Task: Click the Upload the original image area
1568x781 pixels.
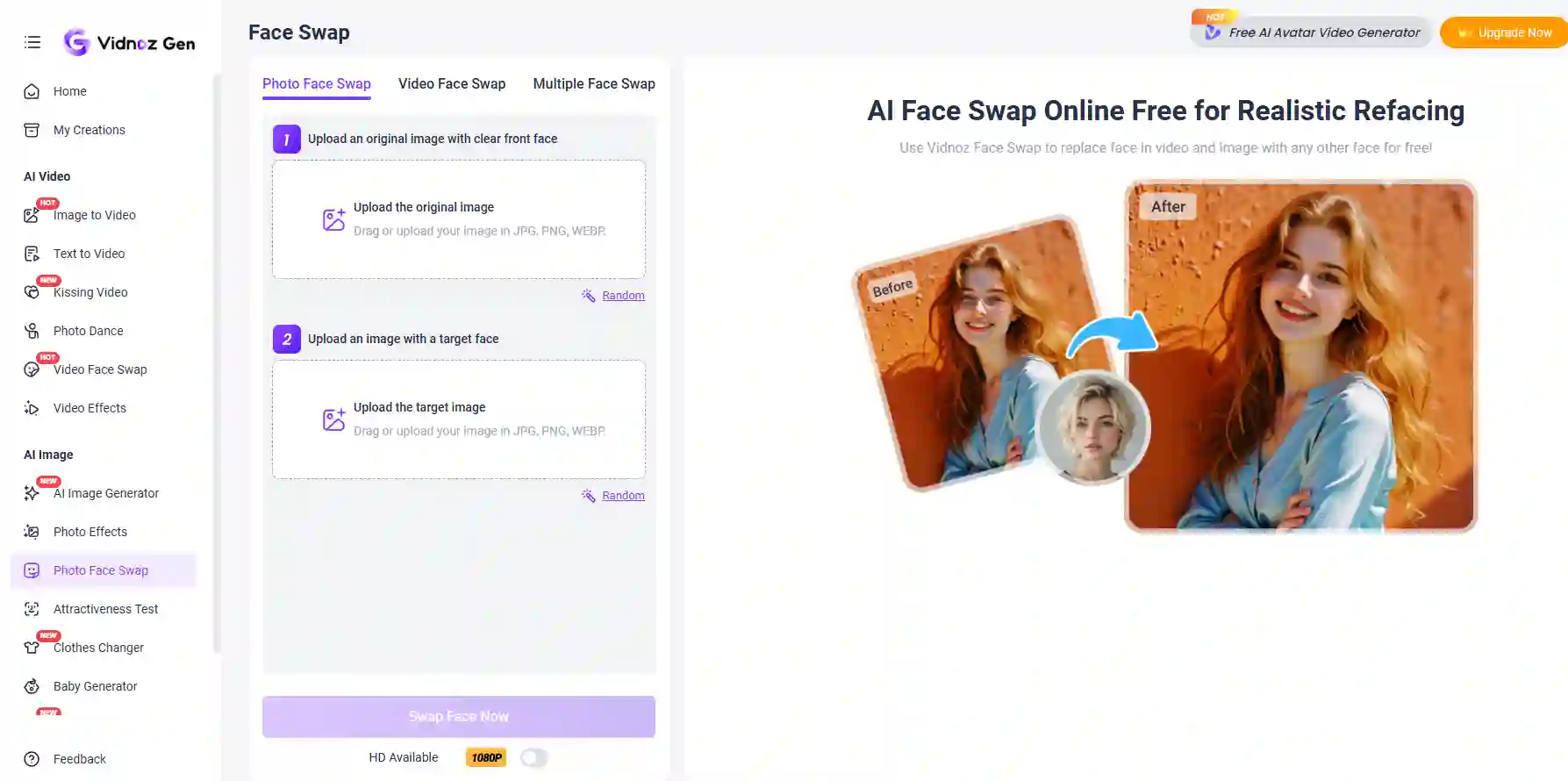Action: coord(459,219)
